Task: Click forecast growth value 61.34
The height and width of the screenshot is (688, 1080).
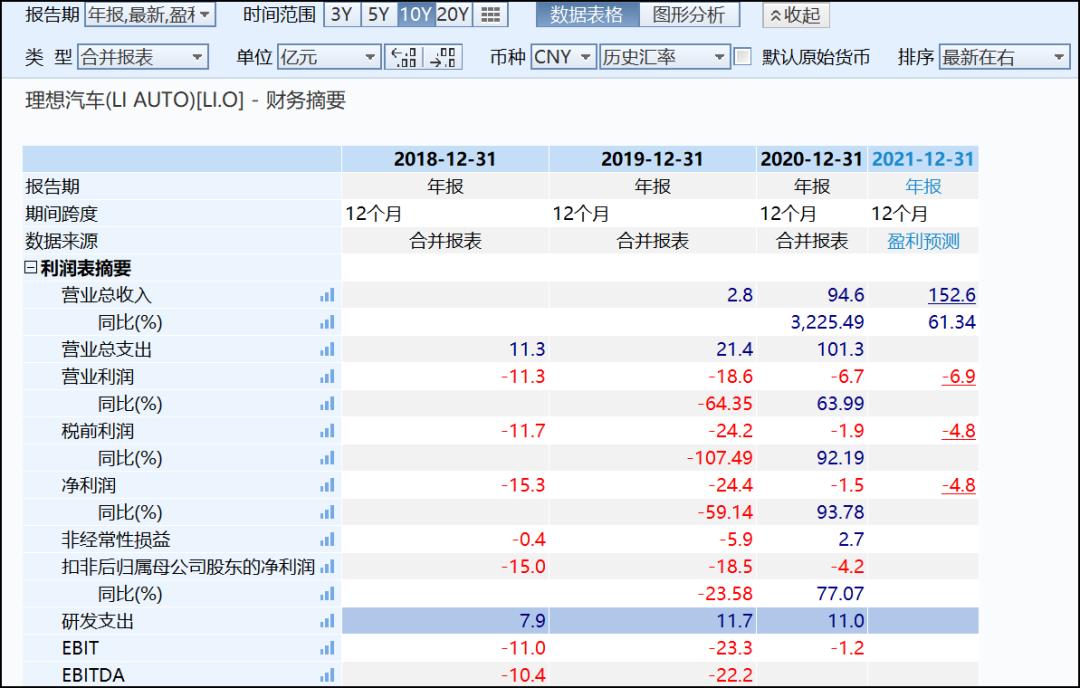Action: tap(952, 322)
